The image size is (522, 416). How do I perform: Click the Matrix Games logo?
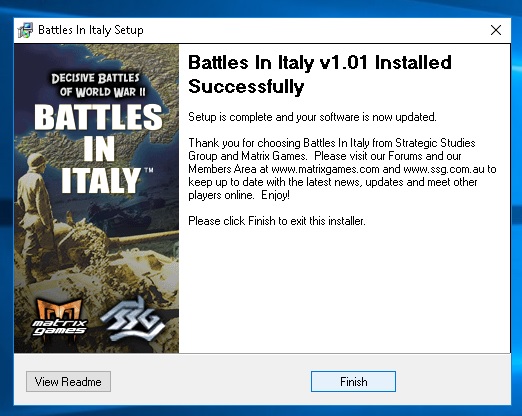click(x=59, y=318)
